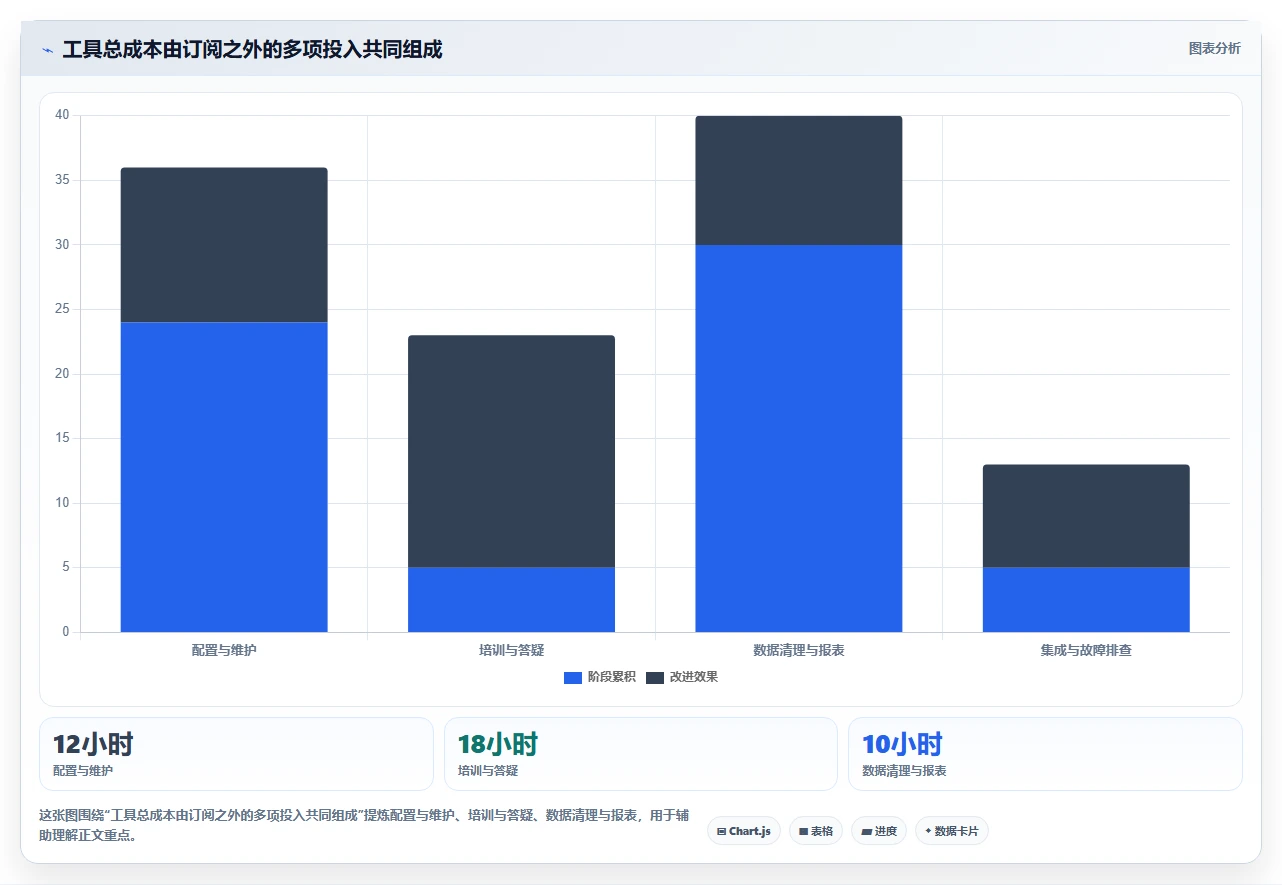Click the lightning icon beside the chart title
The height and width of the screenshot is (885, 1282).
point(47,50)
